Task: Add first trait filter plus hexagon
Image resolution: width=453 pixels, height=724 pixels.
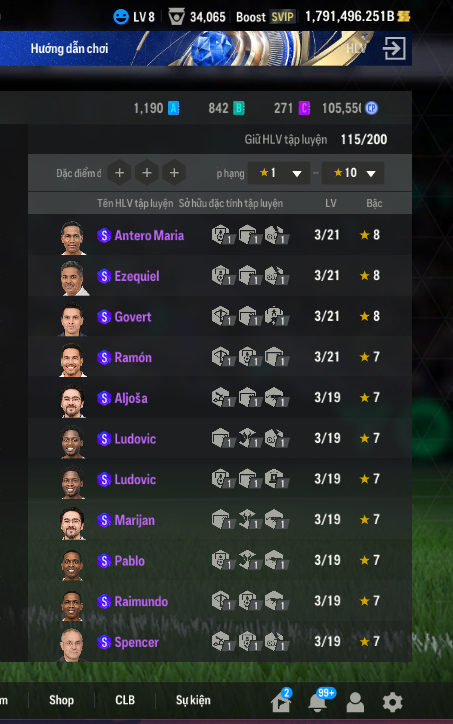Action: (120, 173)
